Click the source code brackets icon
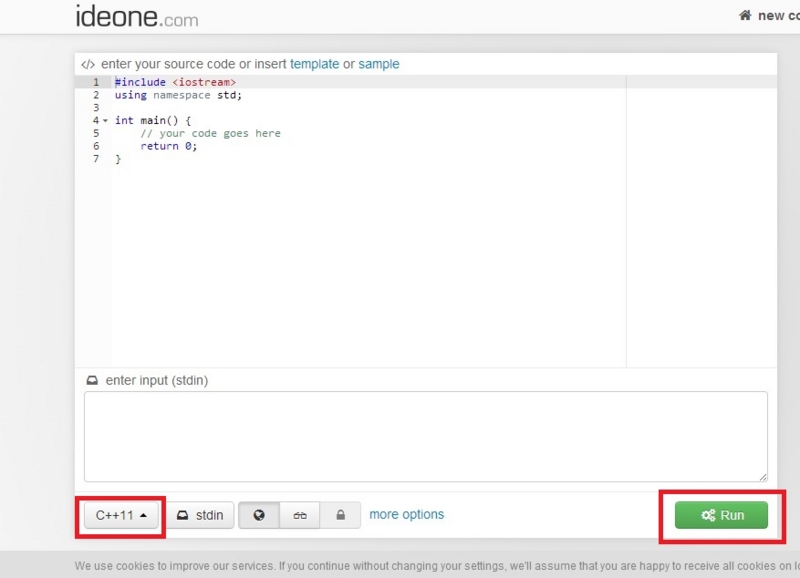 tap(88, 65)
